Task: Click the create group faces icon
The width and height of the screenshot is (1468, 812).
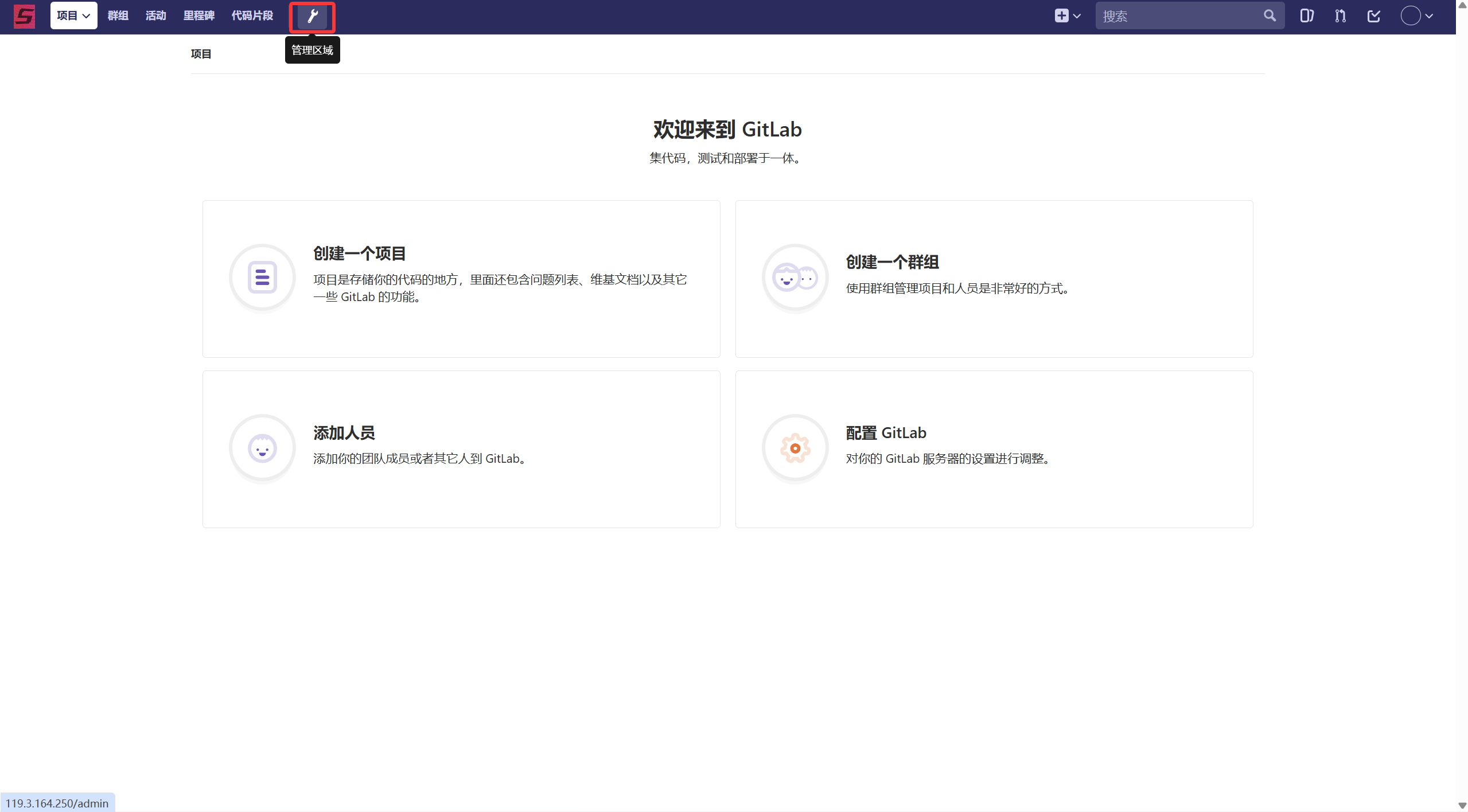Action: [795, 278]
